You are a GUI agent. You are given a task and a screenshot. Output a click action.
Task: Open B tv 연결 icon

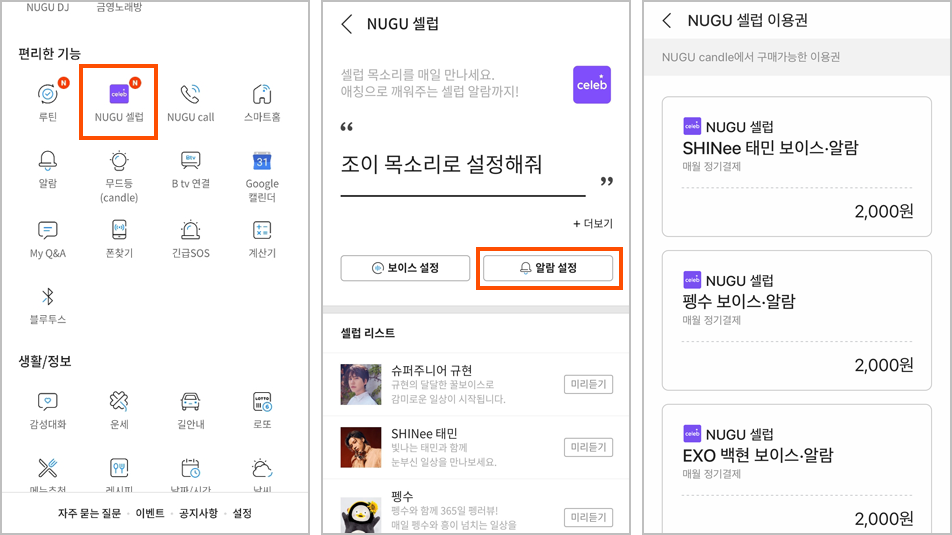[190, 160]
